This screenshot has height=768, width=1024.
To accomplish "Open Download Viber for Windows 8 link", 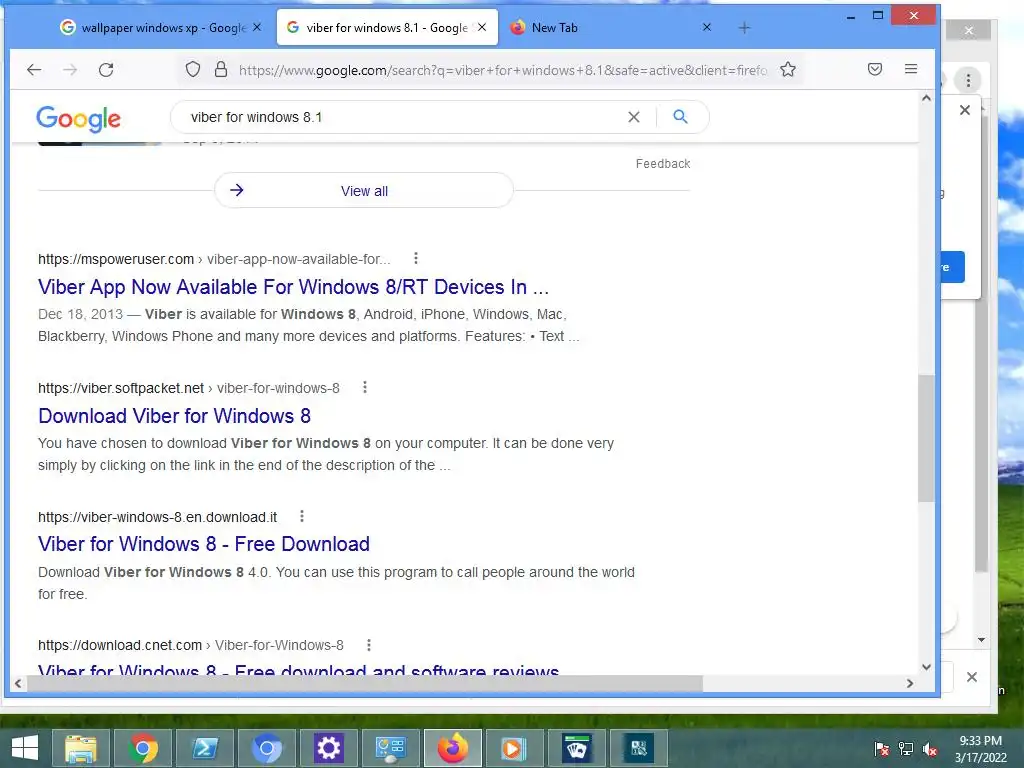I will 174,416.
